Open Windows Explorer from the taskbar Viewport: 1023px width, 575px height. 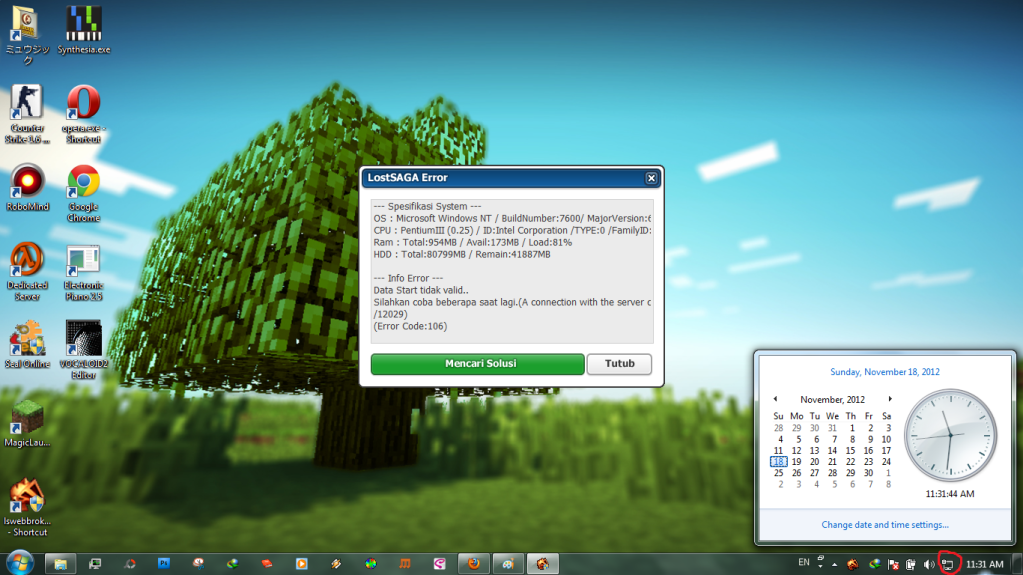coord(60,563)
